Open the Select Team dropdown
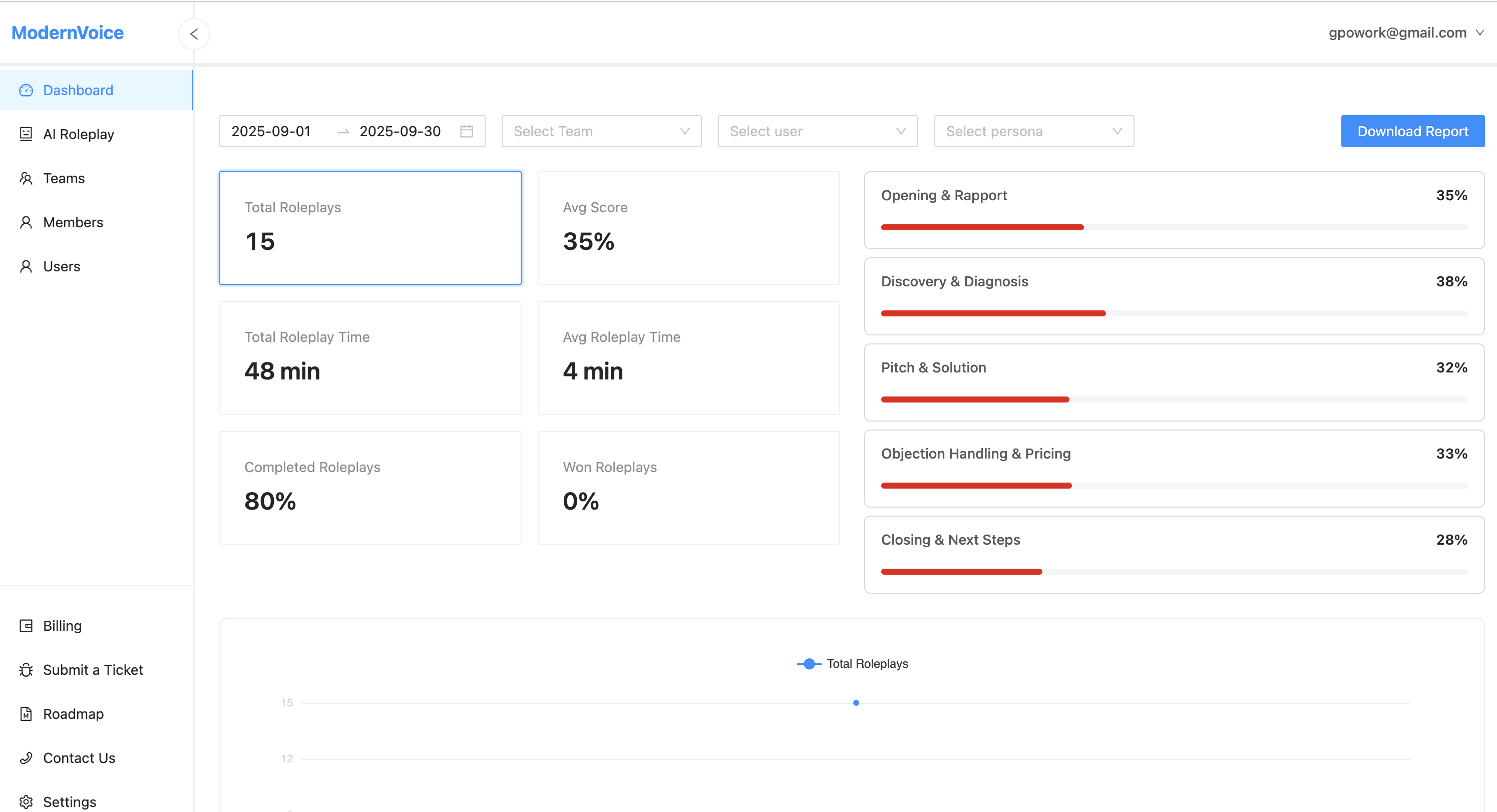1497x812 pixels. click(601, 131)
